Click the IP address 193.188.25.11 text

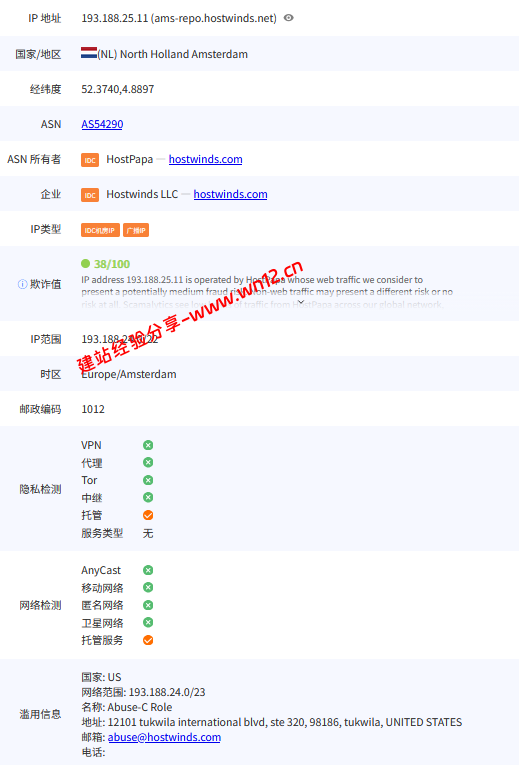[115, 19]
